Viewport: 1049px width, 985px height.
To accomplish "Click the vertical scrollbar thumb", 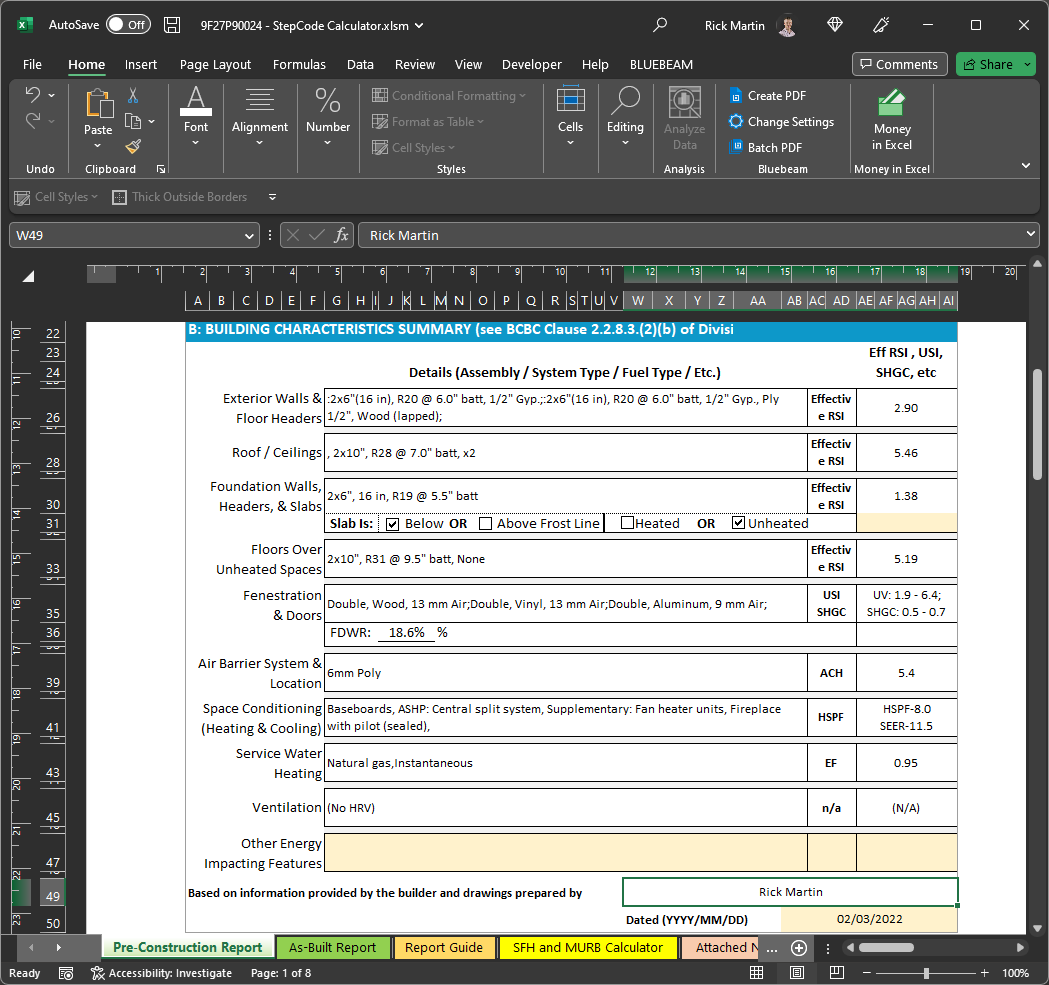I will (x=1037, y=424).
